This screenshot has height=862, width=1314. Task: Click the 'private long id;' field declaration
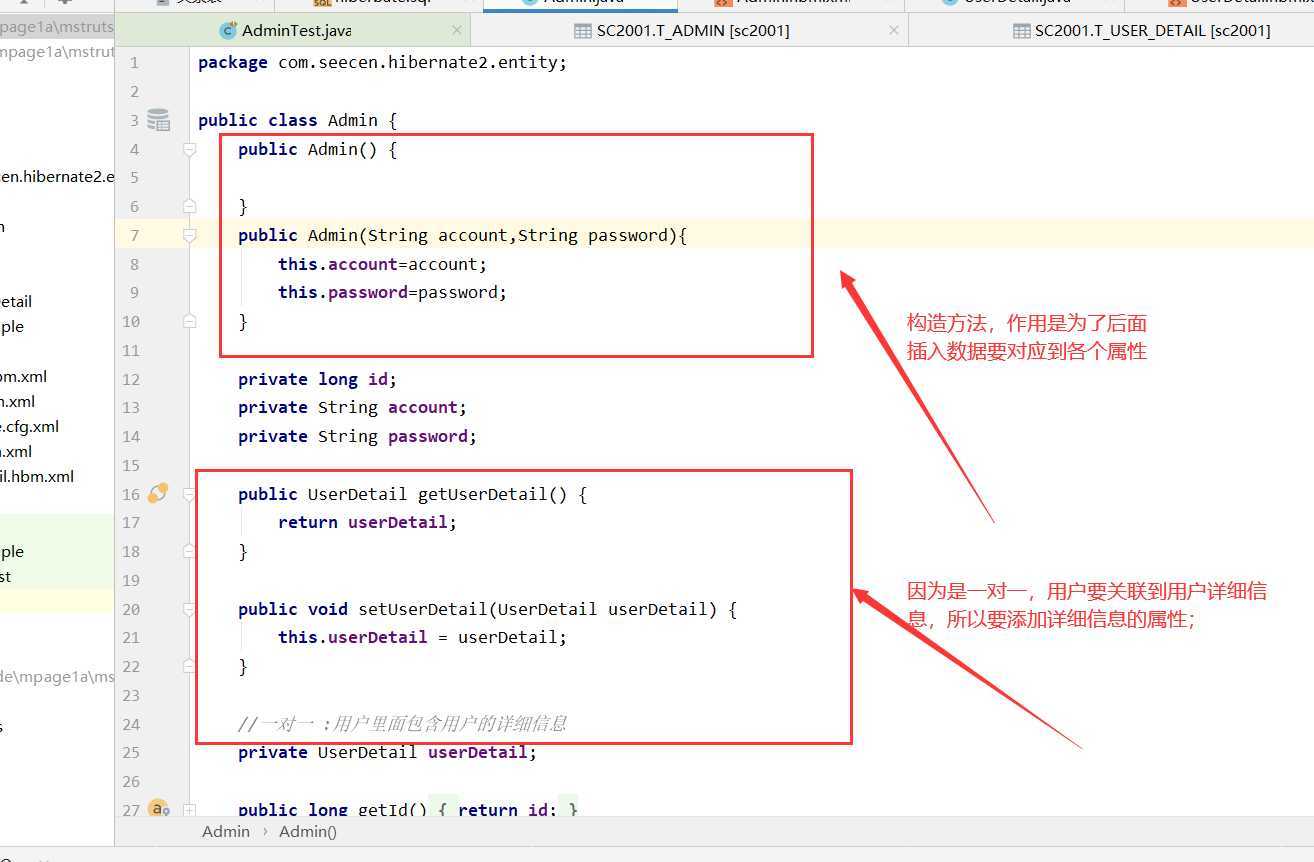tap(317, 379)
